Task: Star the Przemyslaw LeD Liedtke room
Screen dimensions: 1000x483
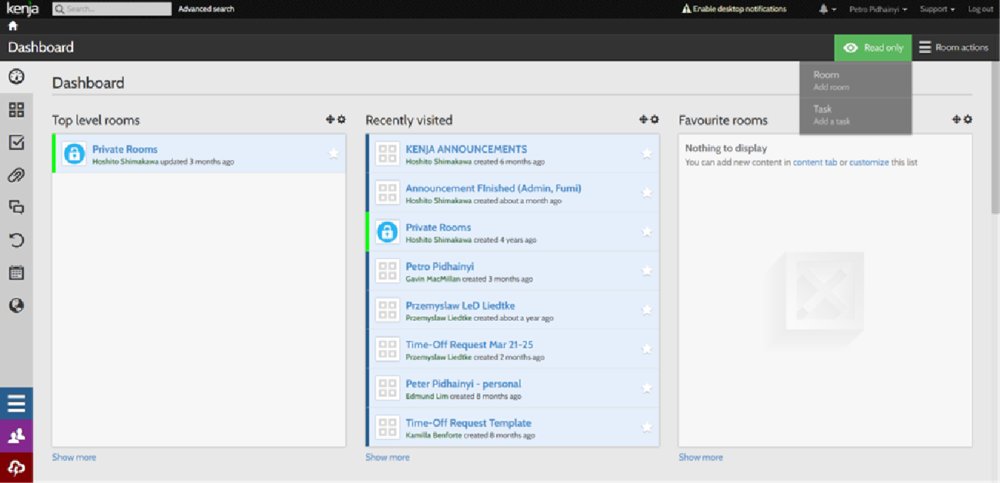Action: click(x=647, y=310)
